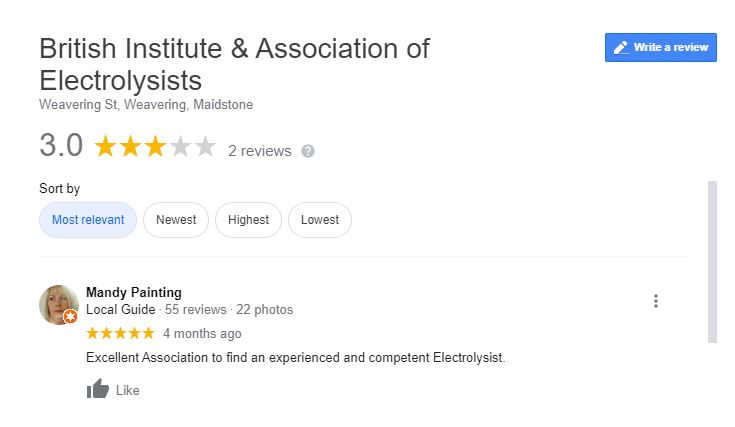The height and width of the screenshot is (427, 735).
Task: Click the pencil icon in Write a review
Action: (621, 47)
